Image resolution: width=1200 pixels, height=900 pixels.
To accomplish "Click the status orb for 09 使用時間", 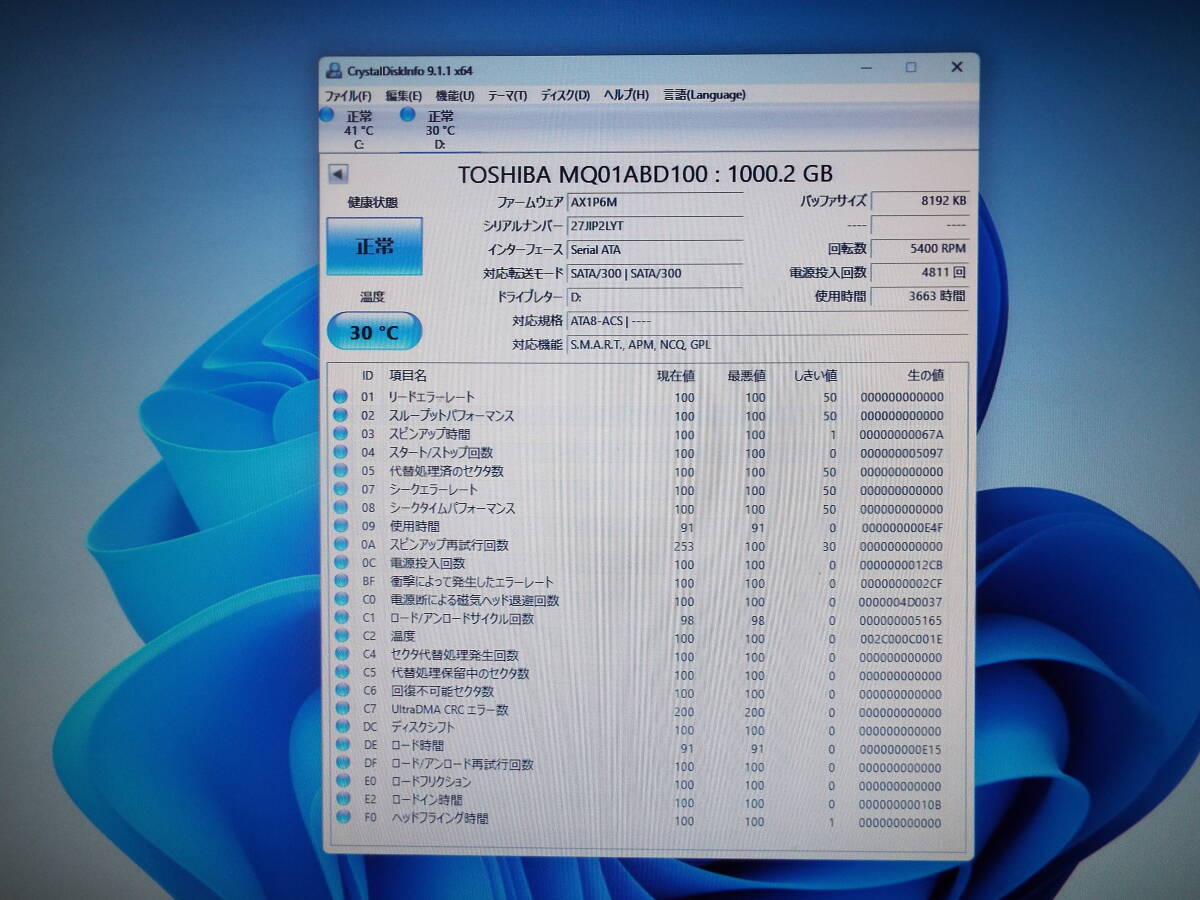I will pyautogui.click(x=341, y=526).
